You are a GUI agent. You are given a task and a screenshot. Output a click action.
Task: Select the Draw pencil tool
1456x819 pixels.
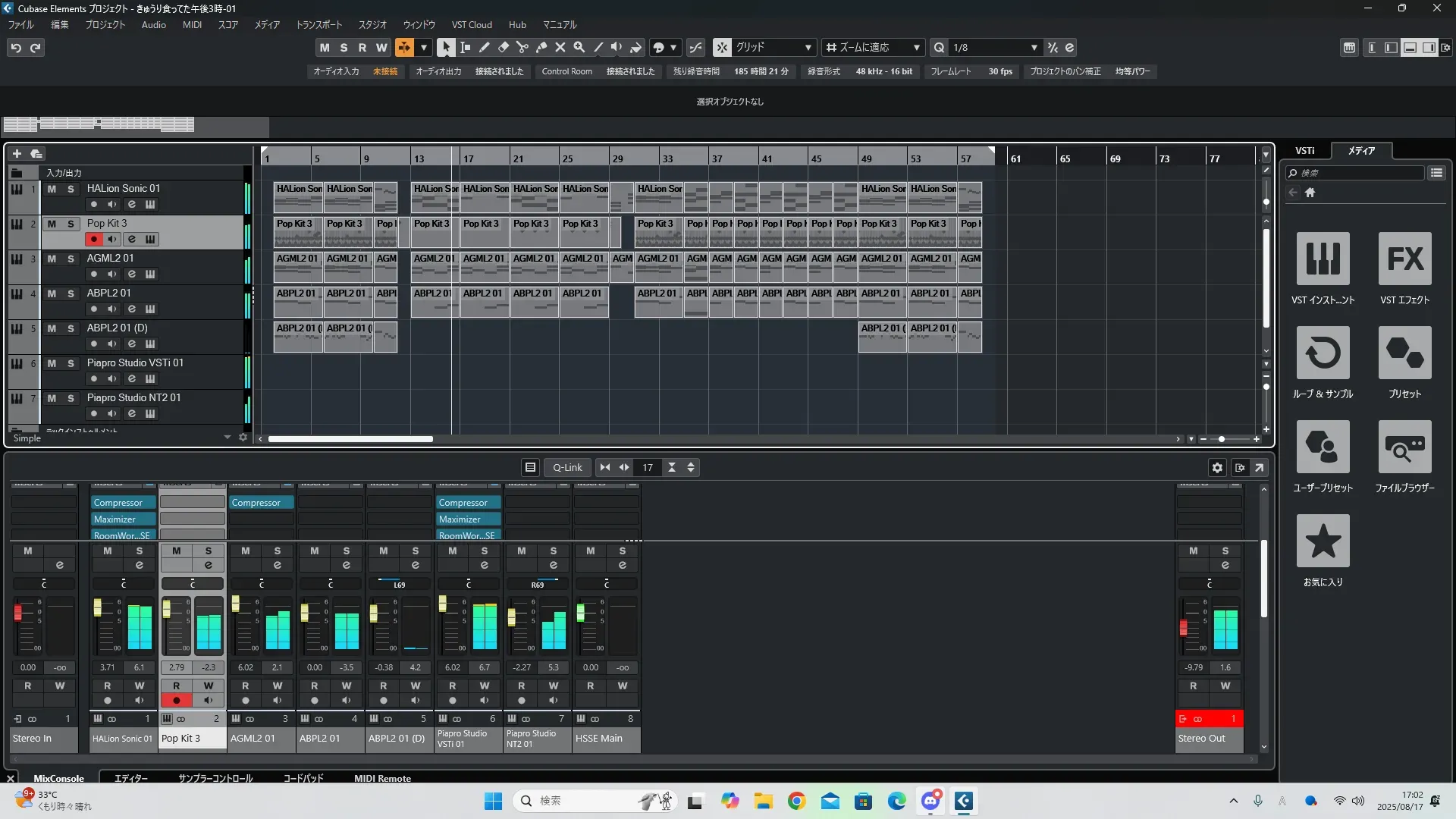[485, 47]
